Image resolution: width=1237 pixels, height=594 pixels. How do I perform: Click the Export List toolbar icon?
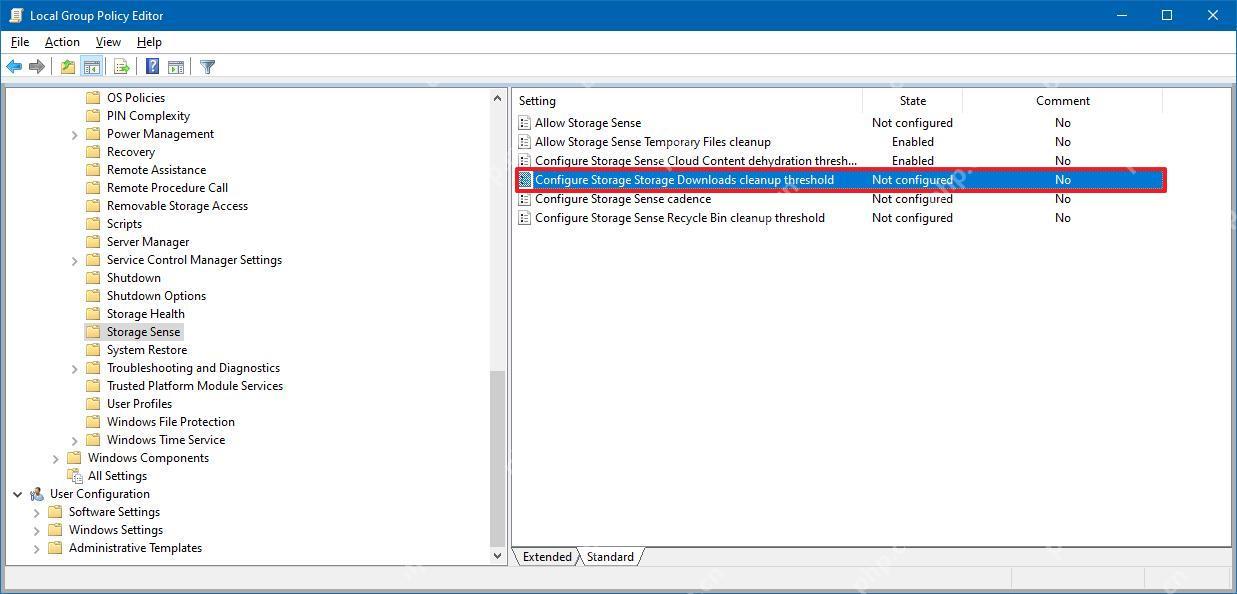[122, 67]
